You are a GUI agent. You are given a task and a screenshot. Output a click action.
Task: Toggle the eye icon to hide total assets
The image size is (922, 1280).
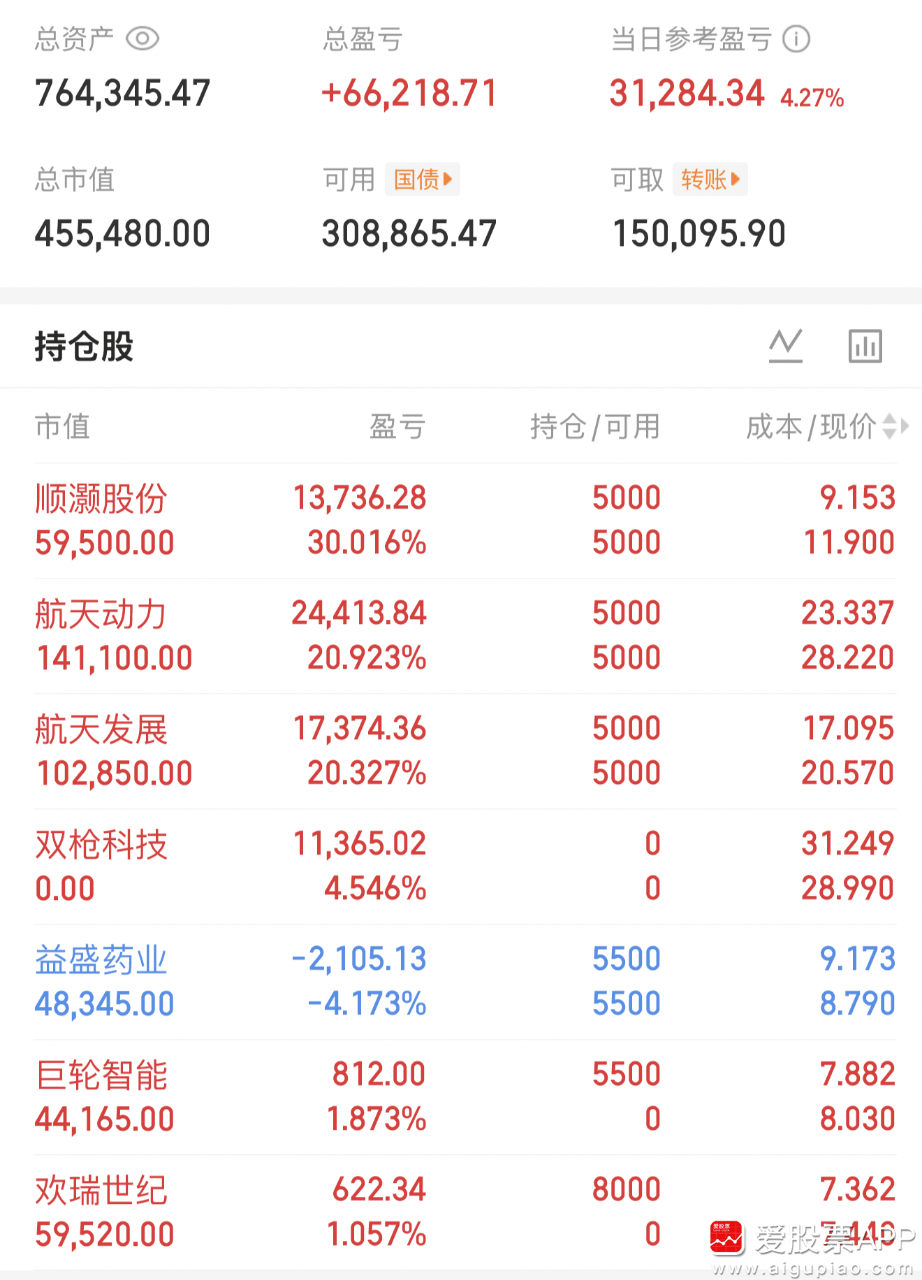[142, 39]
